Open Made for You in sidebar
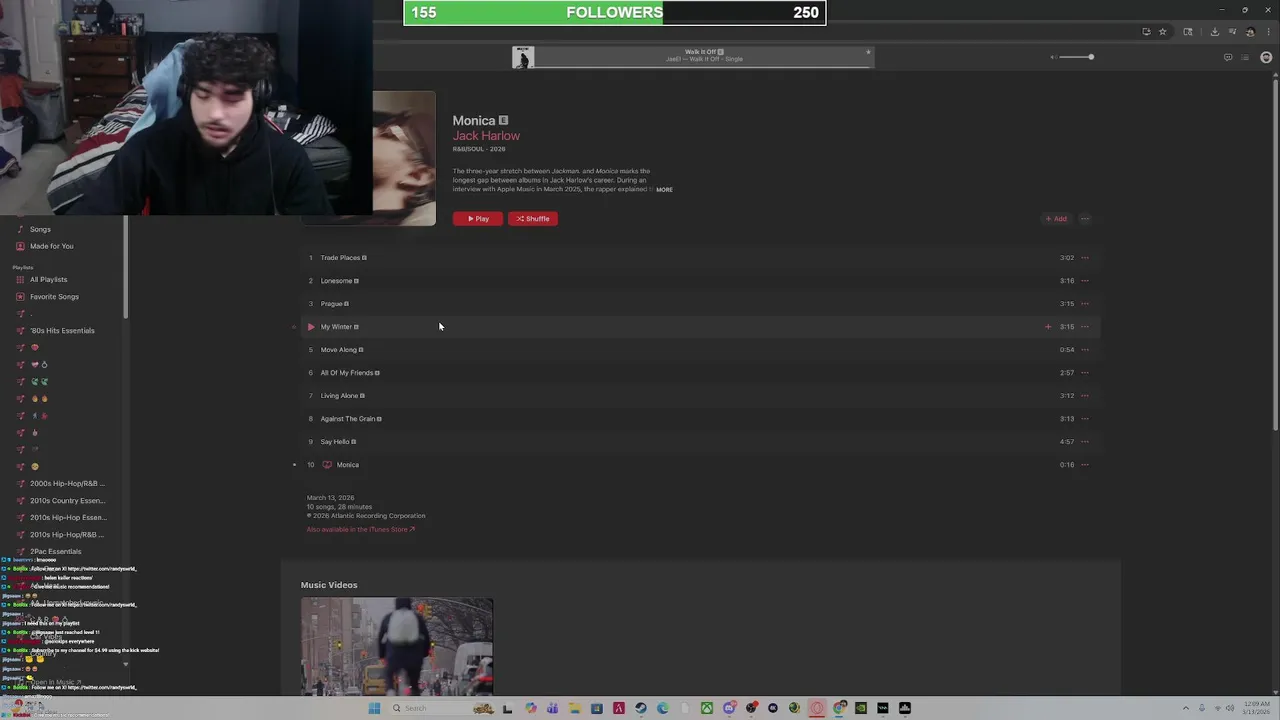 click(51, 246)
